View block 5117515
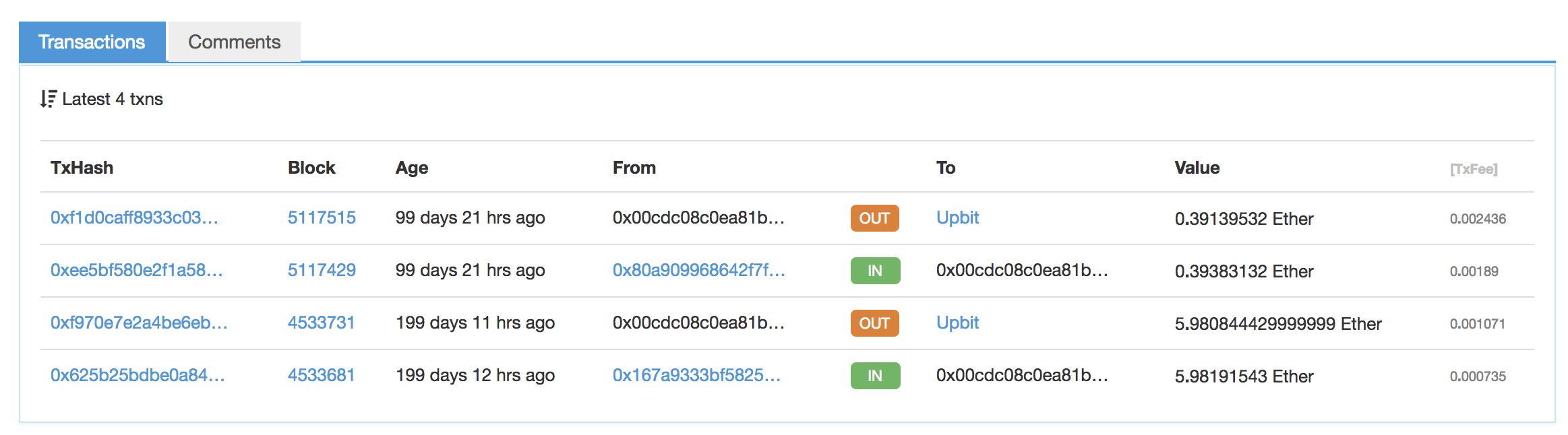1568x435 pixels. pos(322,217)
